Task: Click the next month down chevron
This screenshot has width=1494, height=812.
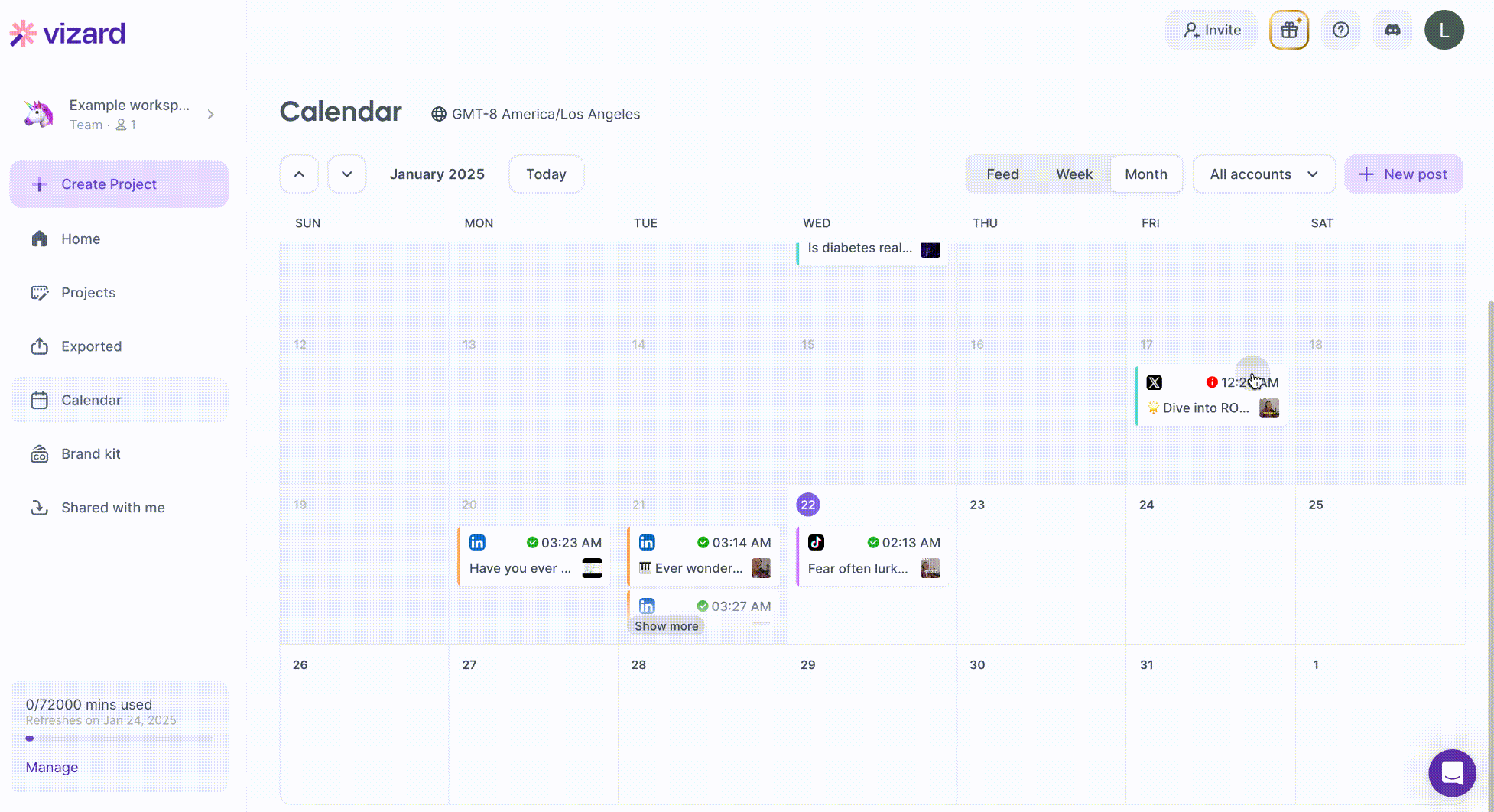Action: pyautogui.click(x=346, y=174)
